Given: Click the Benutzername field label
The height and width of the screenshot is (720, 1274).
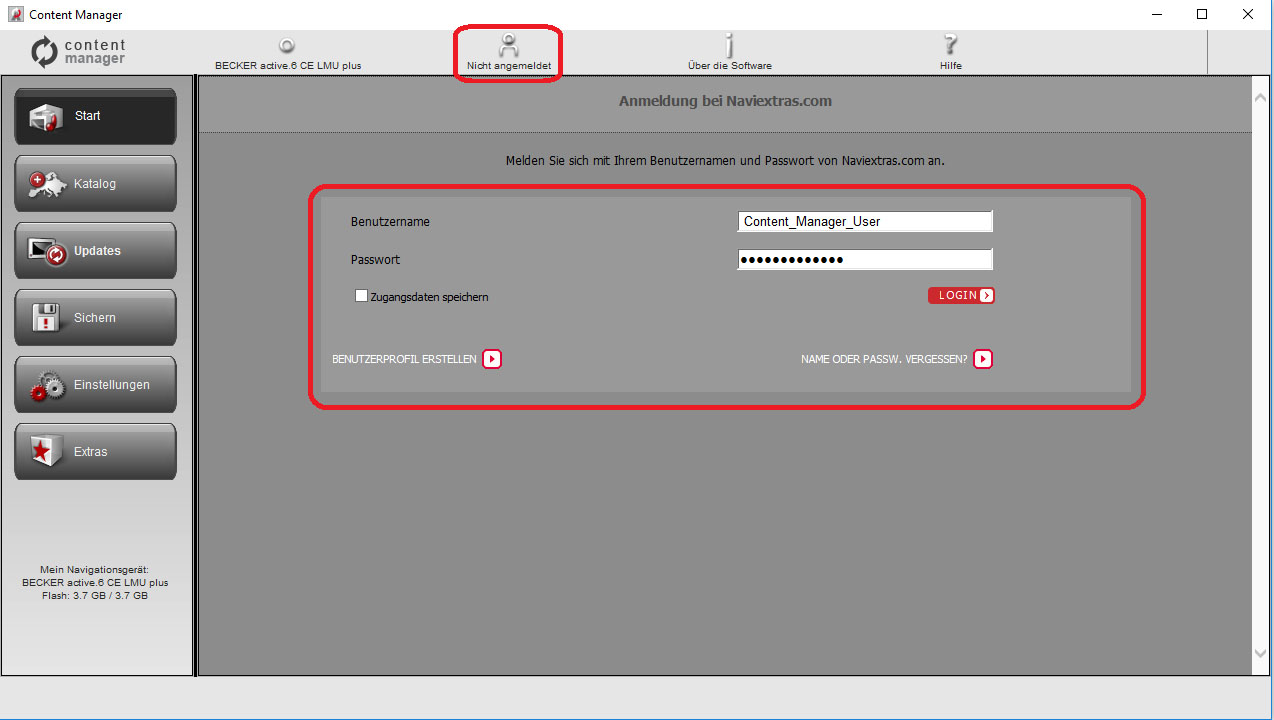Looking at the screenshot, I should (390, 221).
